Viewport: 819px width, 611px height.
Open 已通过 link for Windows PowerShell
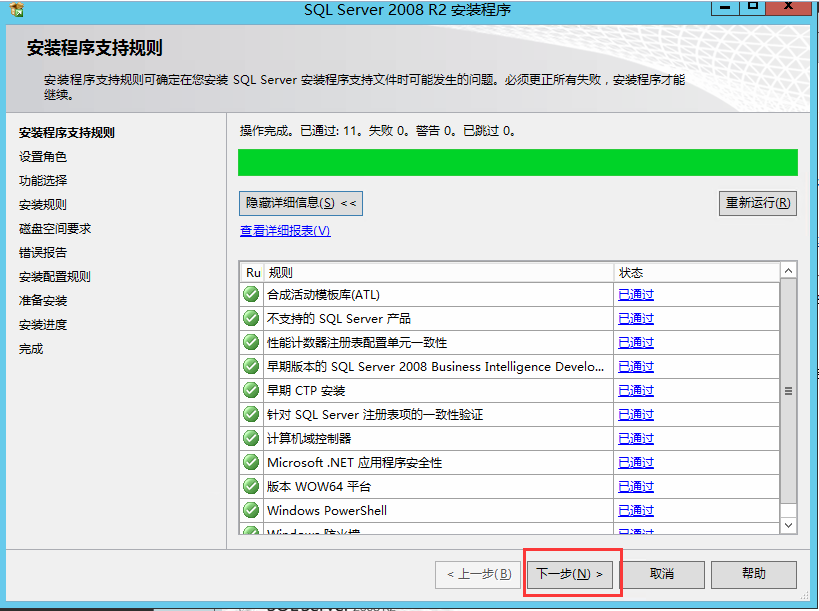pos(636,511)
